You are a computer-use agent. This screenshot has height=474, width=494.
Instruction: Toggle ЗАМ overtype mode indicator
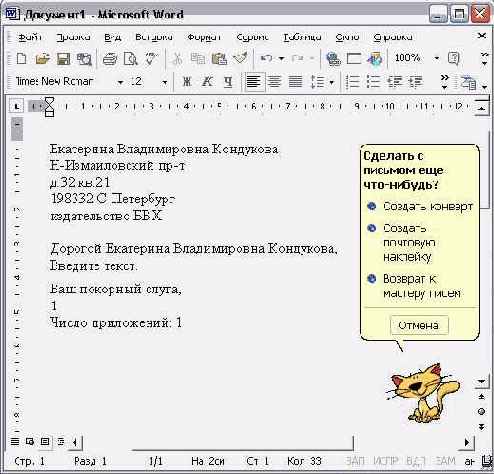(x=445, y=461)
